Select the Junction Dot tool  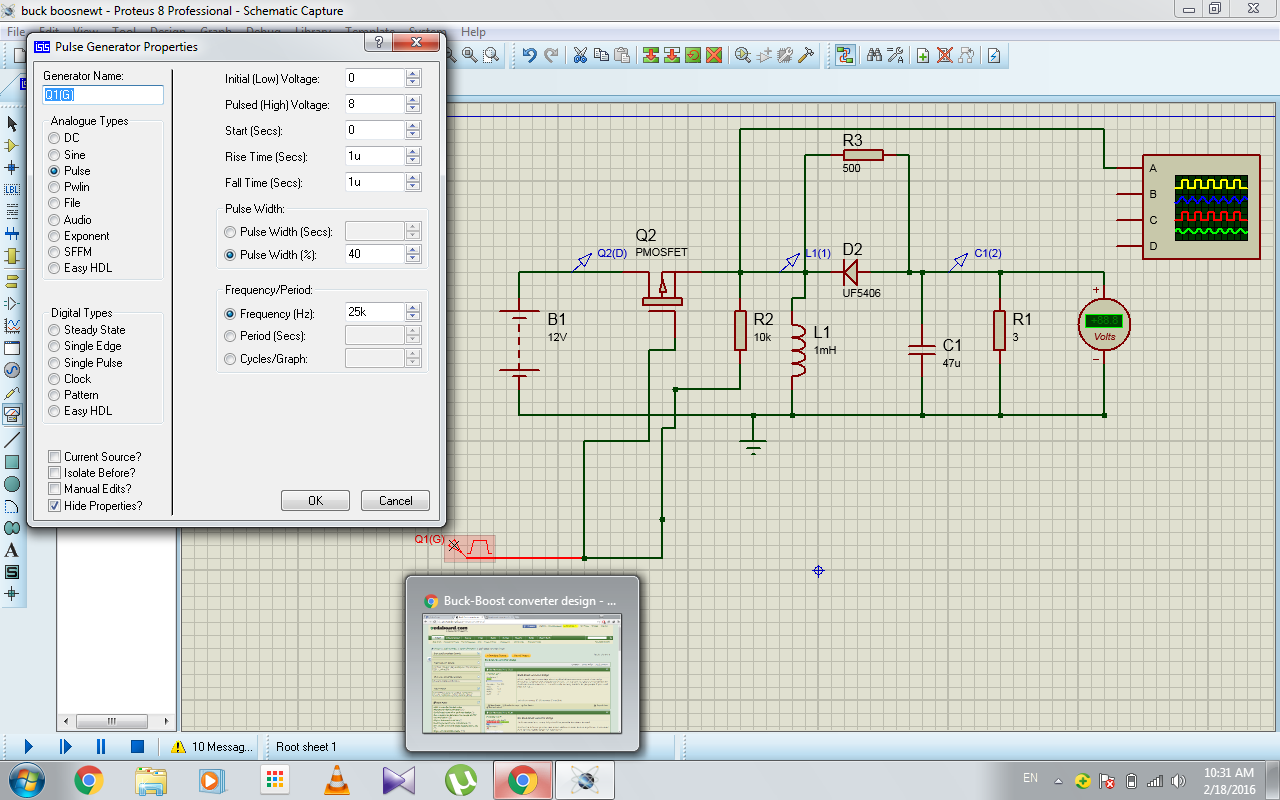click(12, 168)
